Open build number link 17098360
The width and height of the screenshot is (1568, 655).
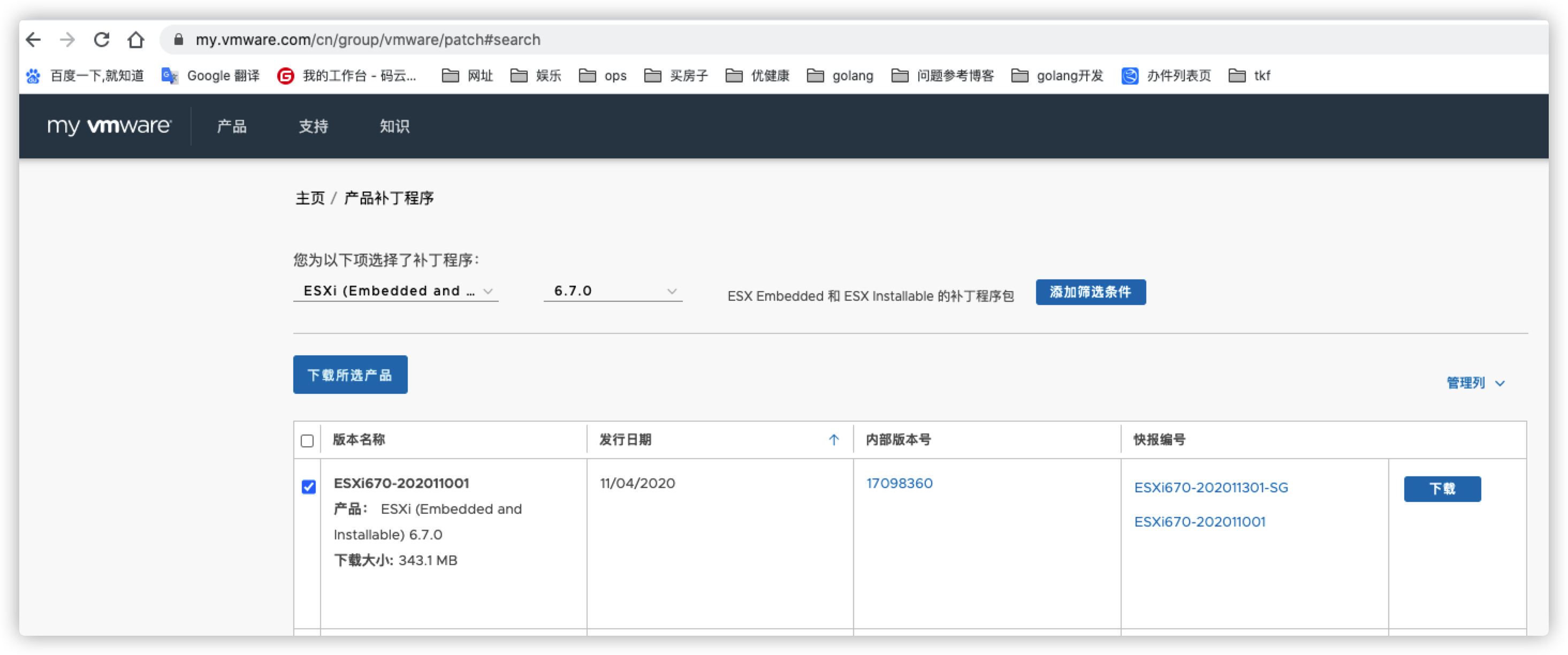(x=899, y=483)
